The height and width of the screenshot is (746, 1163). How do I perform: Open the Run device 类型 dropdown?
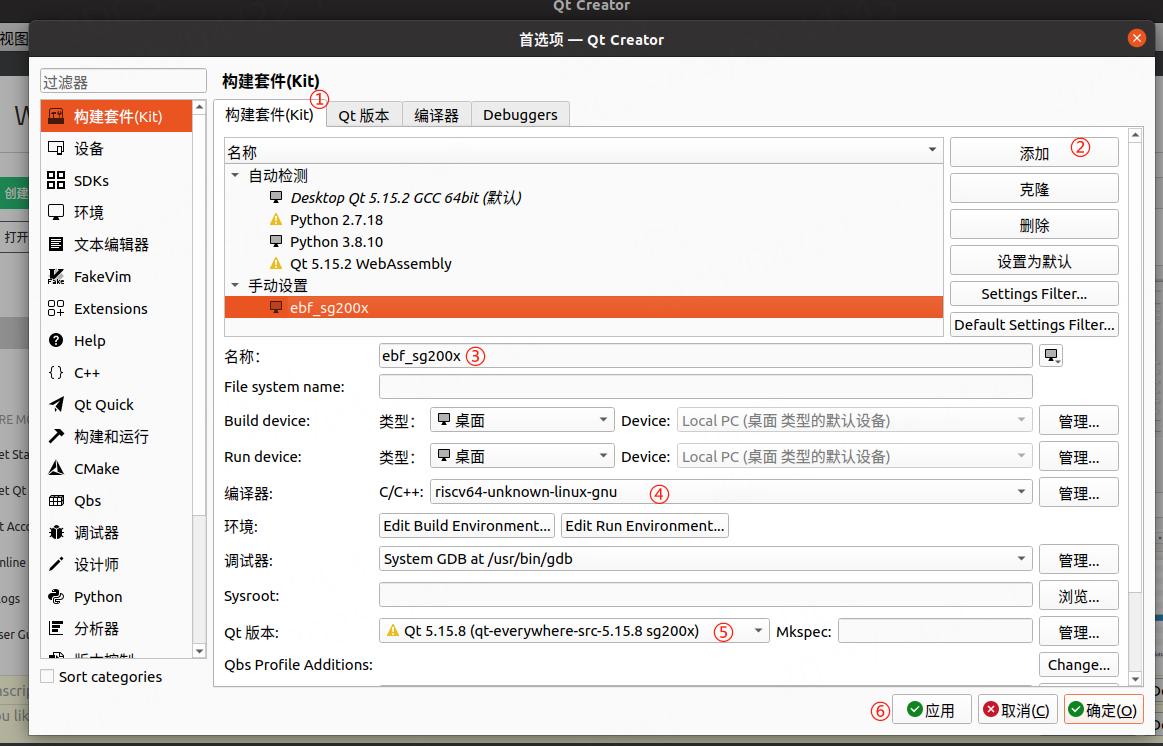point(522,456)
